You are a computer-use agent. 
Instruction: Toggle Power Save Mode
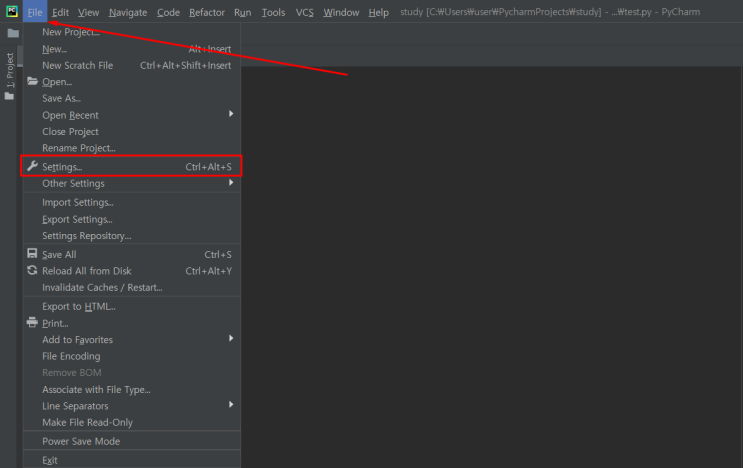tap(132, 441)
